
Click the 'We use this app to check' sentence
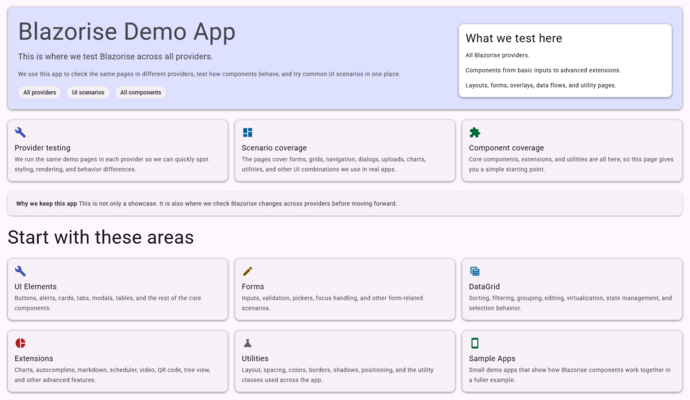tap(209, 74)
